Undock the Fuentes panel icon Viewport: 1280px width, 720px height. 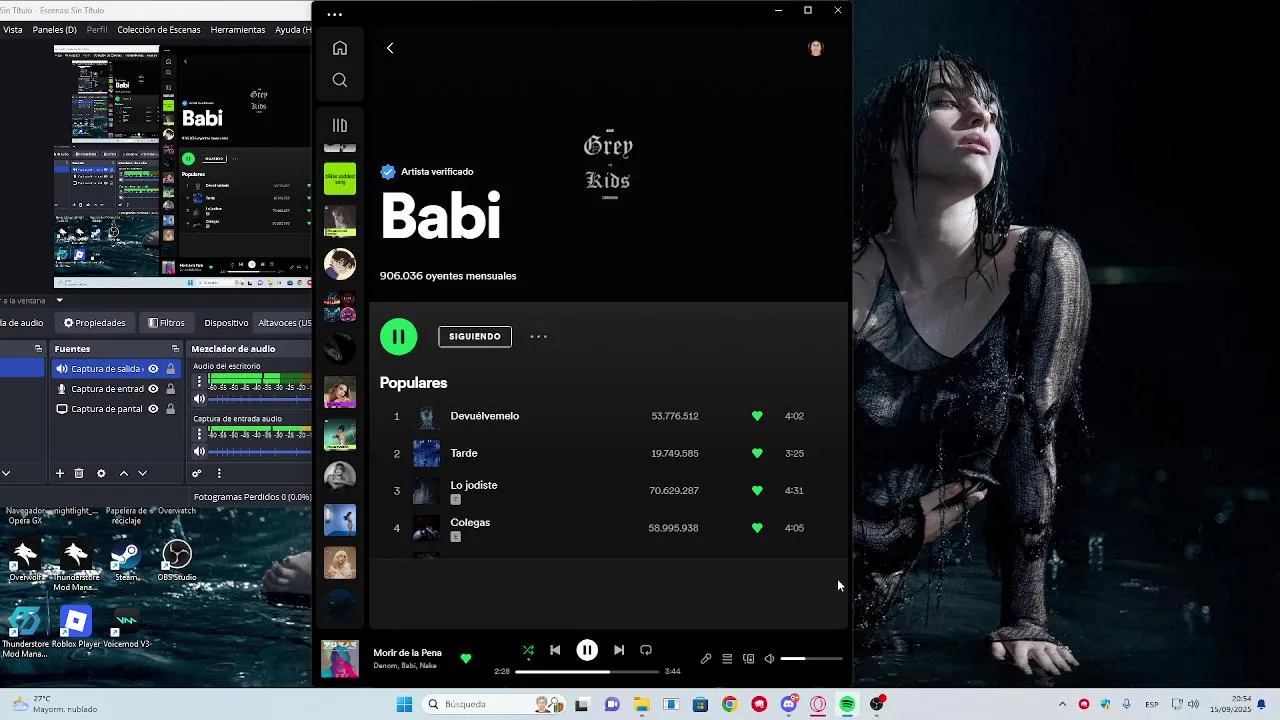click(175, 349)
